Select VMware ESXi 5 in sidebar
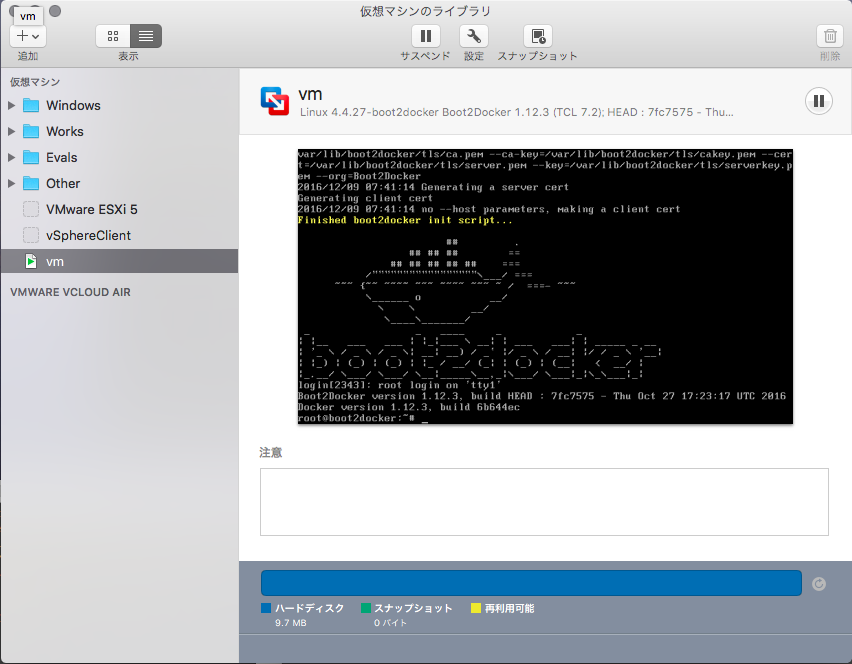This screenshot has height=664, width=852. [x=120, y=209]
